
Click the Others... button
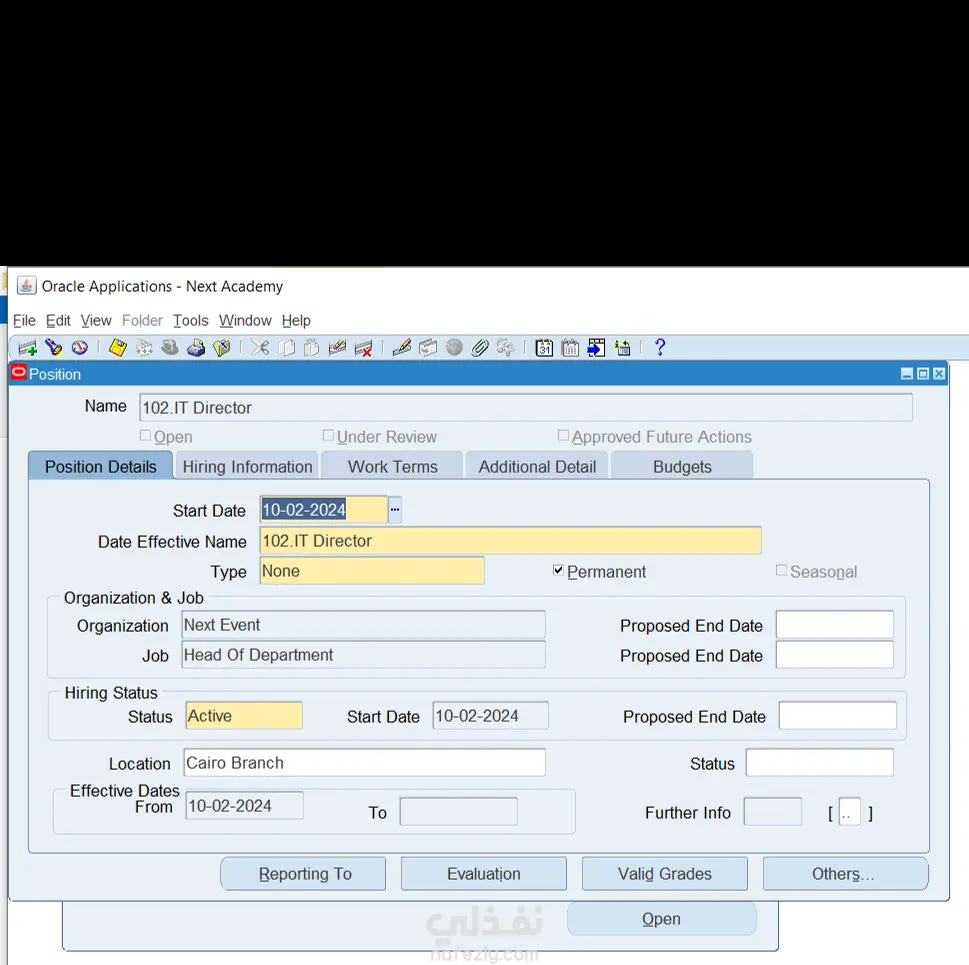tap(845, 874)
